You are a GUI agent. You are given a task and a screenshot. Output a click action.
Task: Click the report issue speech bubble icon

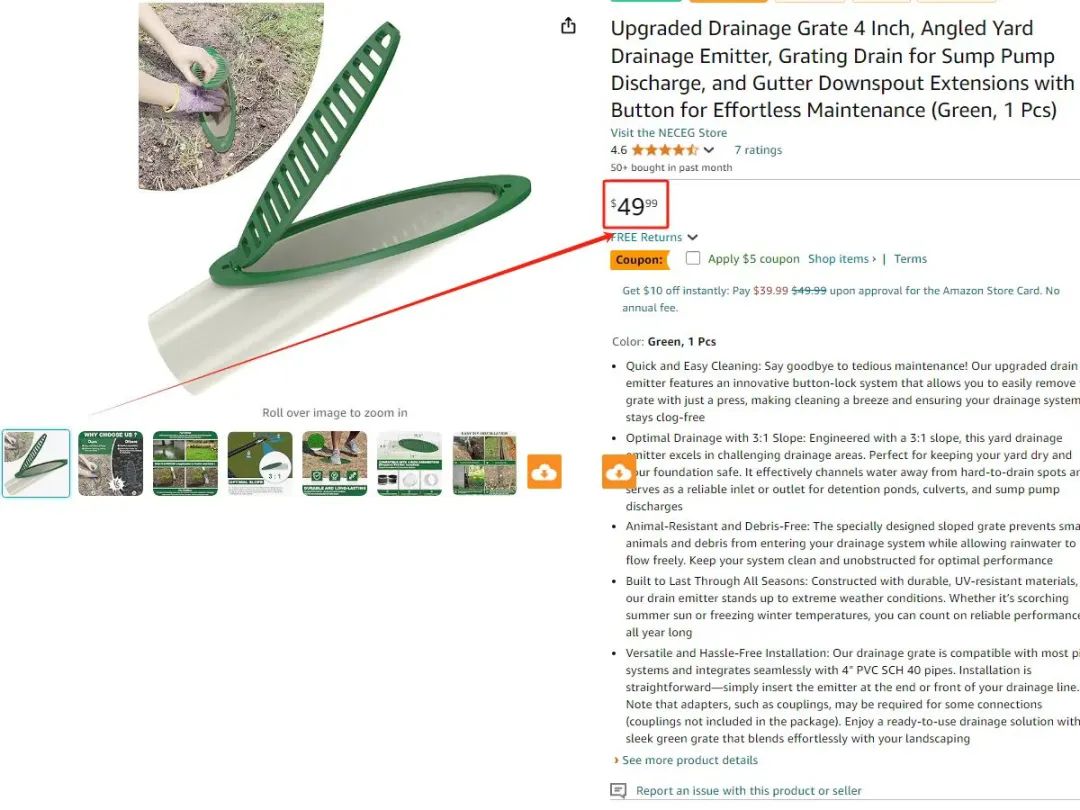(x=619, y=790)
